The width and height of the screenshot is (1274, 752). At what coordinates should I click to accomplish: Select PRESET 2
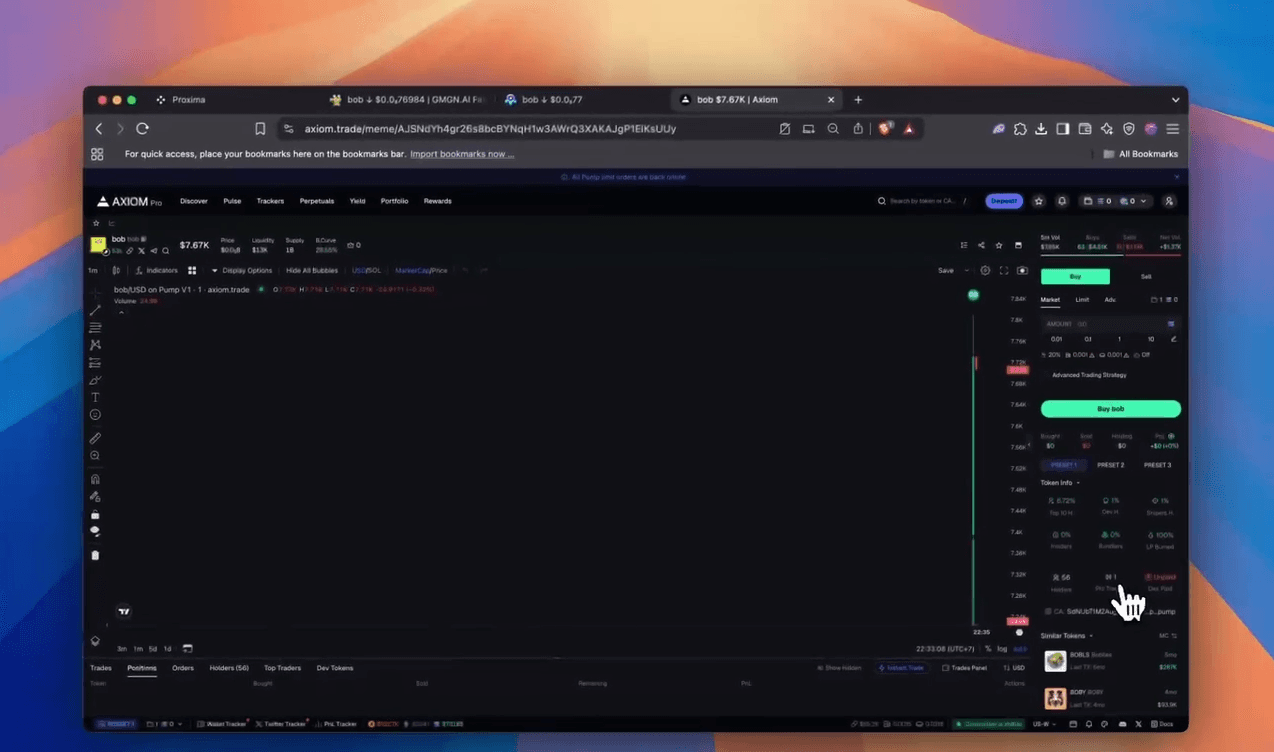pyautogui.click(x=1110, y=465)
